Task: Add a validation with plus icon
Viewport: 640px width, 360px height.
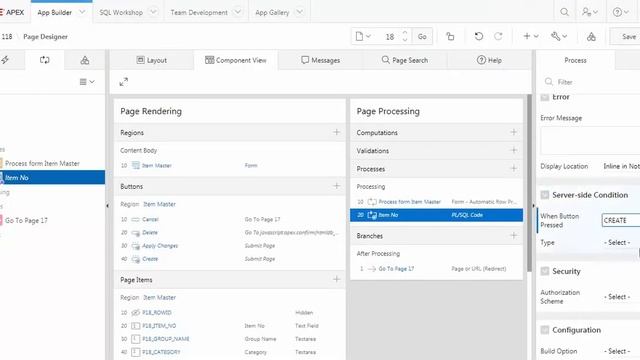Action: tap(513, 150)
